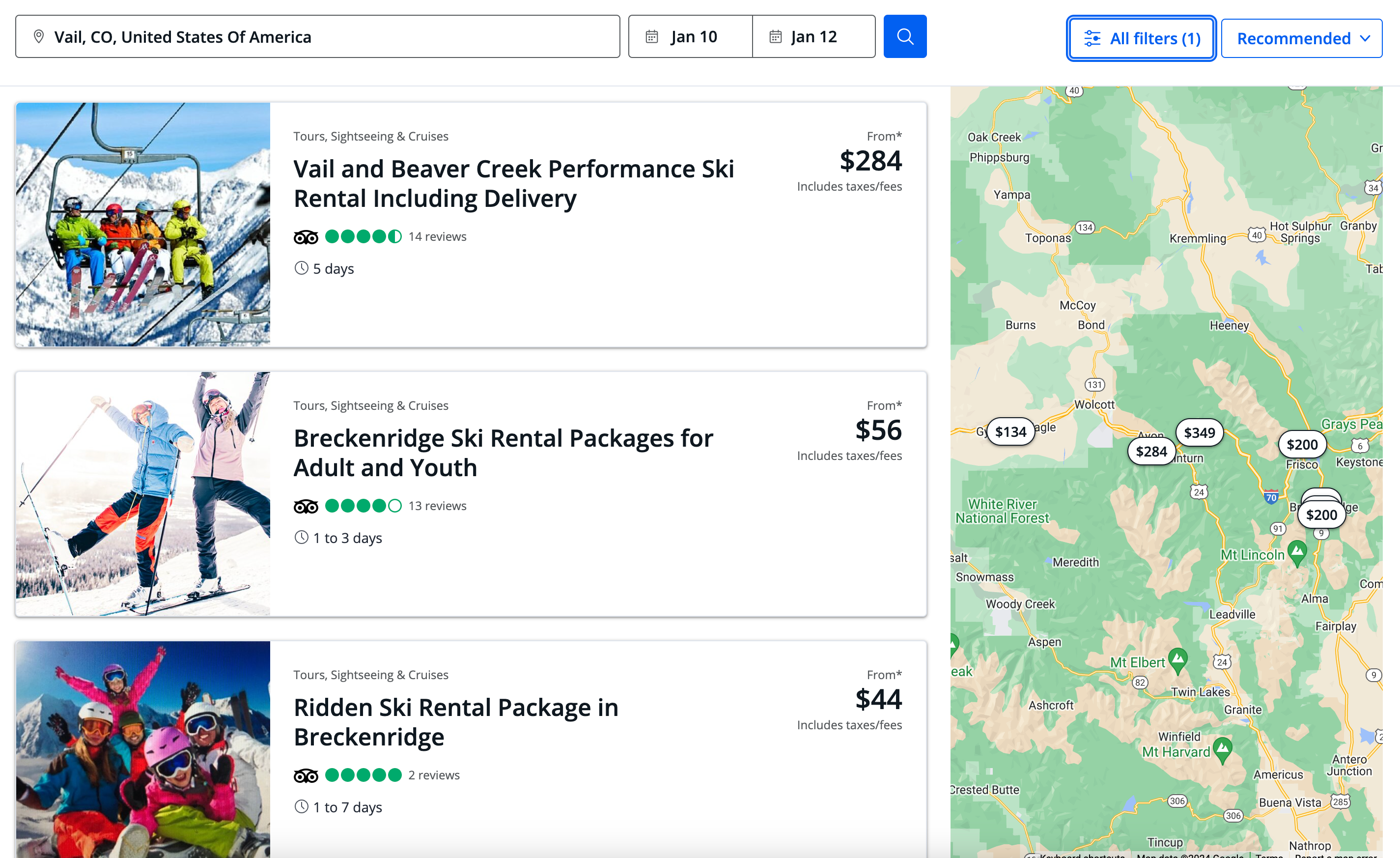
Task: Click Tripadvisor owl logo on Vail ski rental
Action: (x=306, y=237)
